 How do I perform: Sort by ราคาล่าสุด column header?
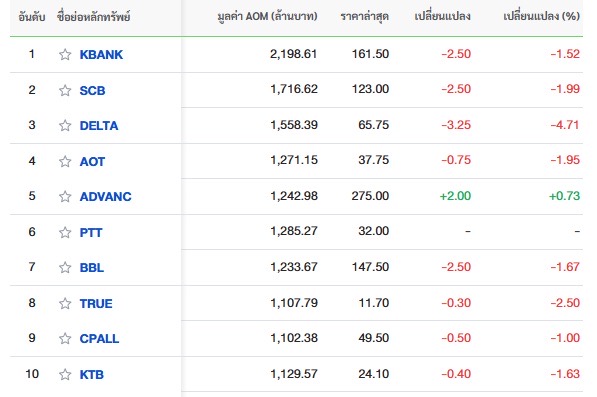(x=365, y=17)
